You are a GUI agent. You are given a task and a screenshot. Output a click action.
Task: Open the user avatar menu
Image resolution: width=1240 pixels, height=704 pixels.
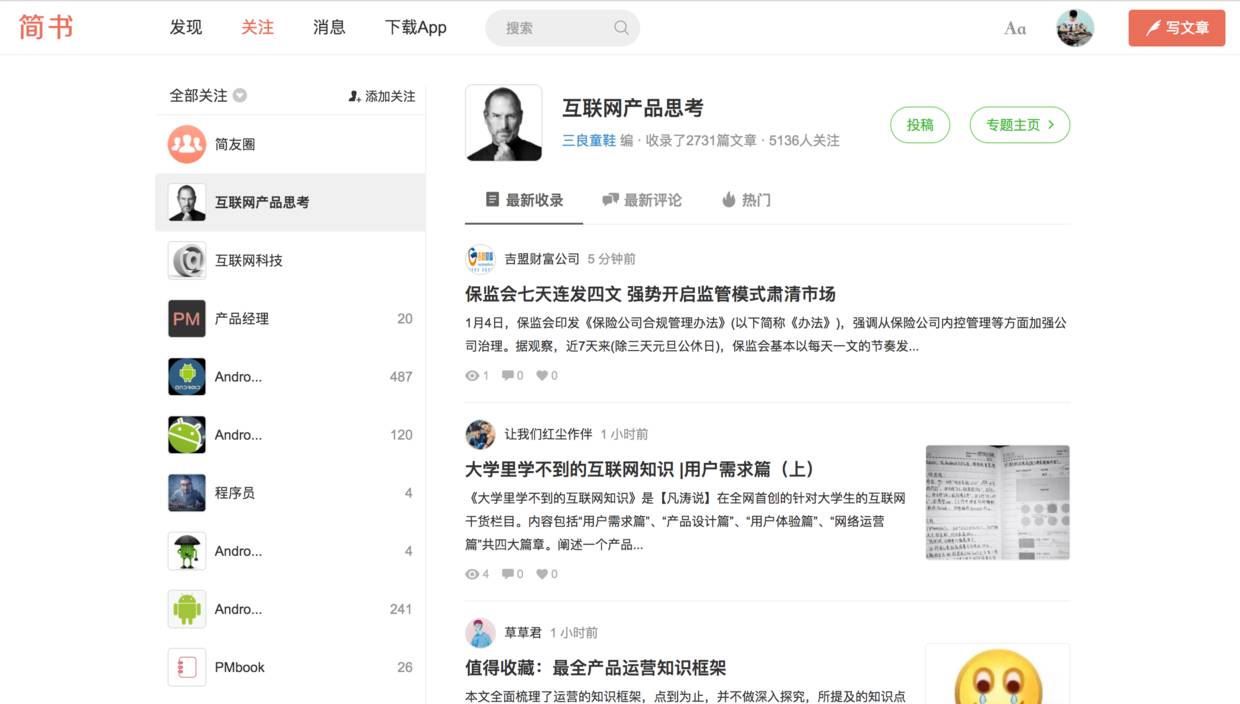1075,28
